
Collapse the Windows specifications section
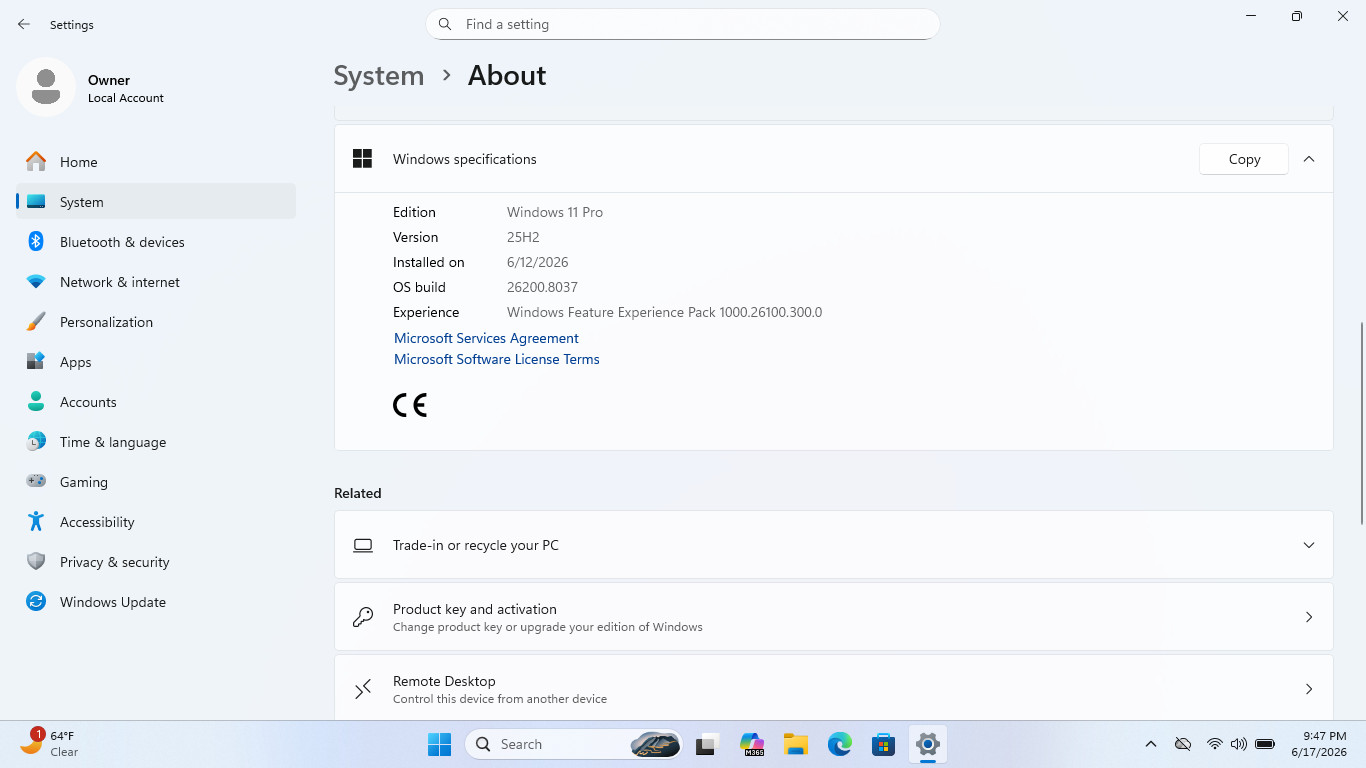[x=1309, y=159]
